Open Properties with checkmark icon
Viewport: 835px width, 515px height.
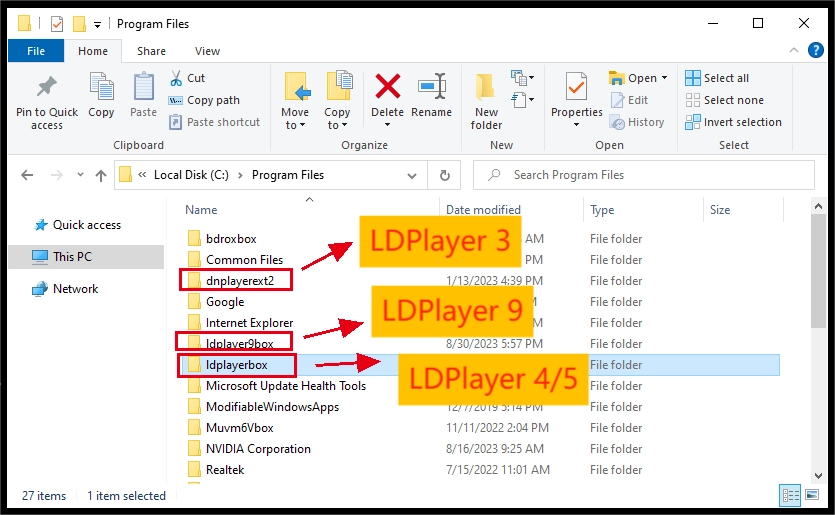click(576, 86)
